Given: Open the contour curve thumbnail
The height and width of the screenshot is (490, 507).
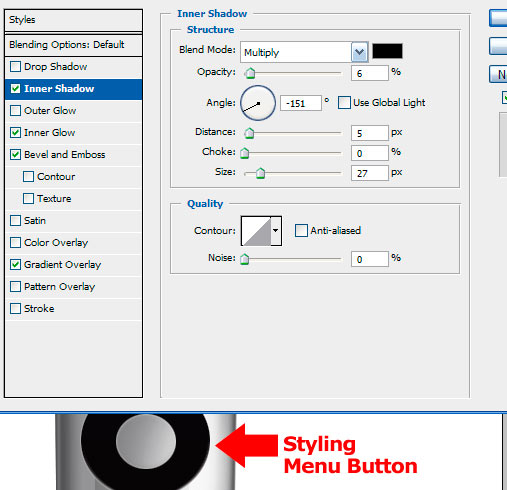Looking at the screenshot, I should click(x=256, y=231).
